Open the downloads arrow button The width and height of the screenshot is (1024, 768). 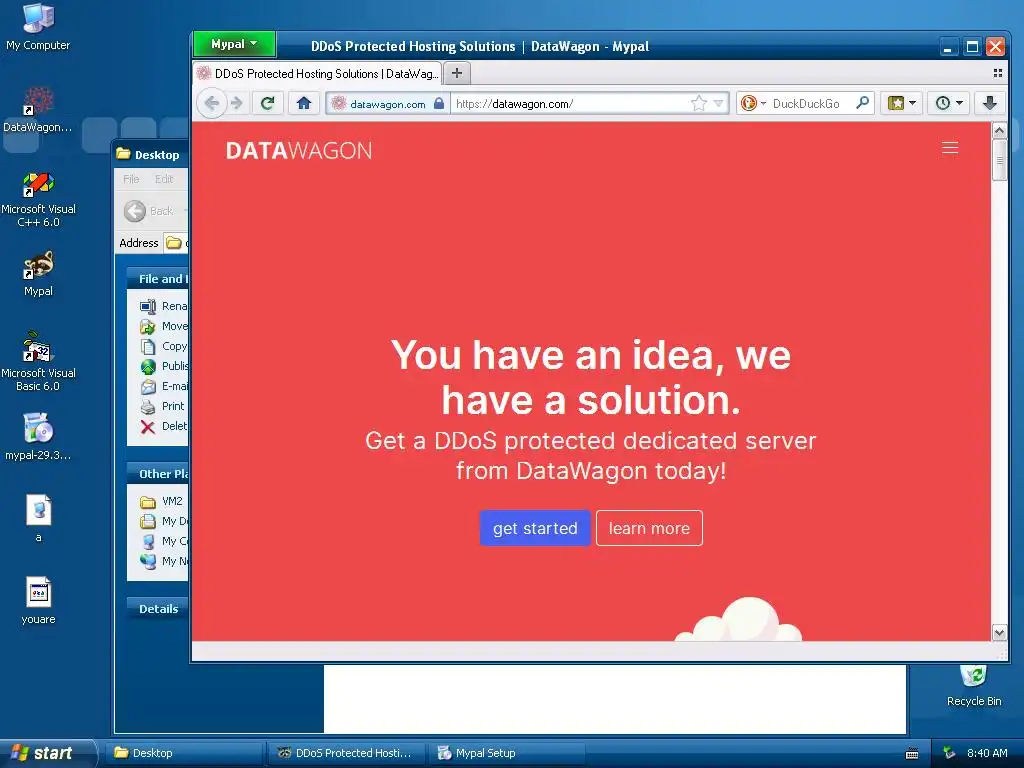[990, 103]
